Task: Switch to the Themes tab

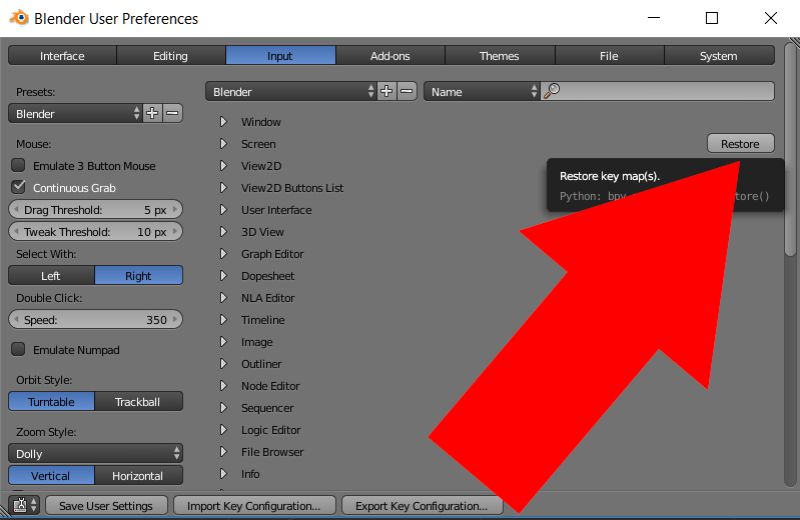Action: (x=500, y=55)
